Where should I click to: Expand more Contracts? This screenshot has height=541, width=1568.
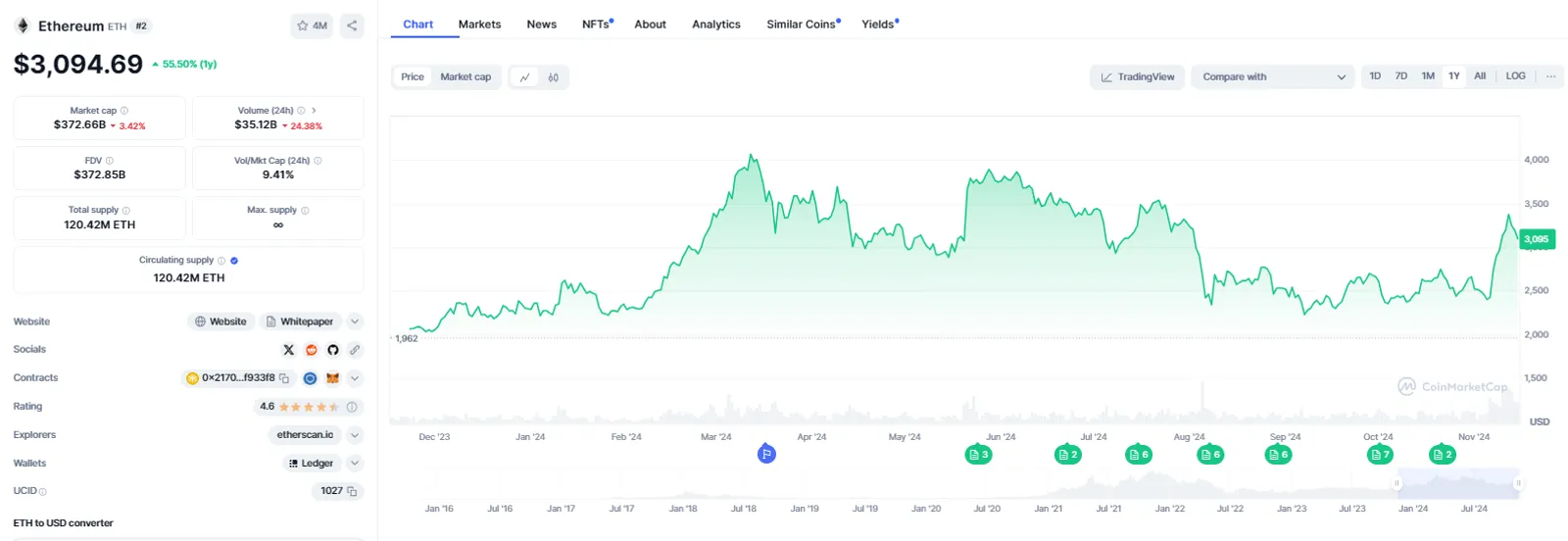[355, 378]
